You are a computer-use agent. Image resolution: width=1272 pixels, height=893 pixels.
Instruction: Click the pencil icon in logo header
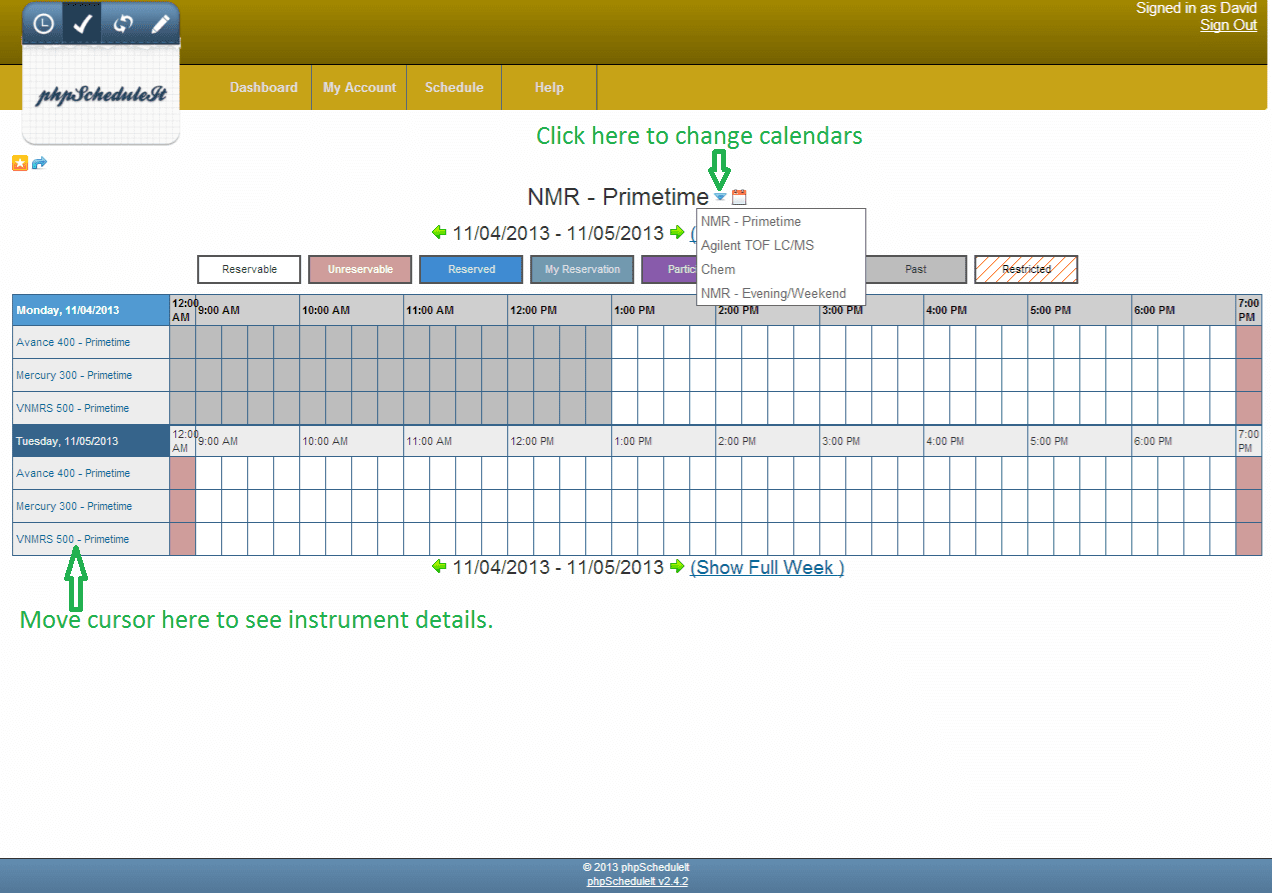point(161,24)
